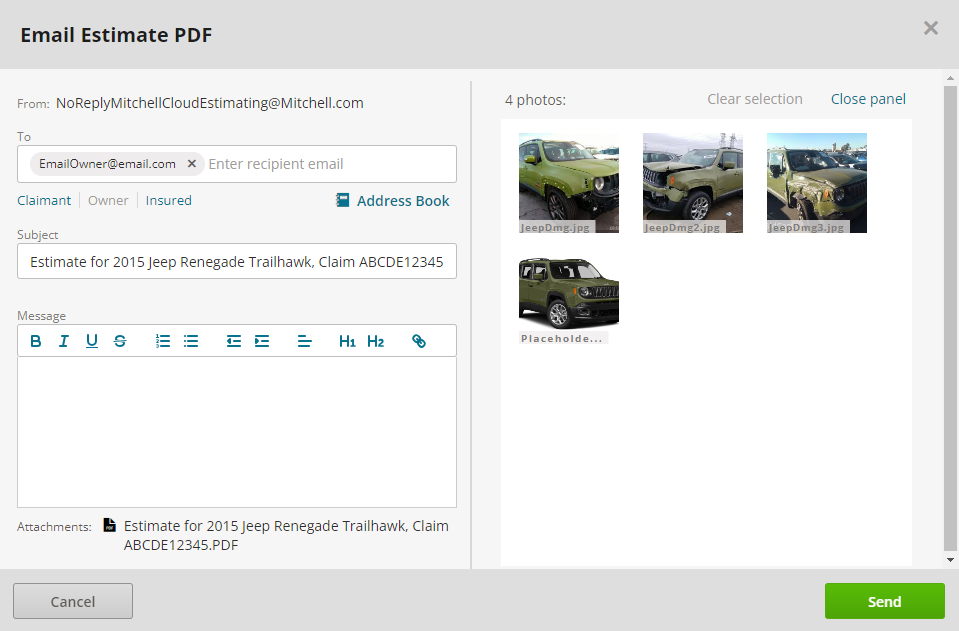Apply strikethrough formatting to message
959x631 pixels.
coord(120,341)
